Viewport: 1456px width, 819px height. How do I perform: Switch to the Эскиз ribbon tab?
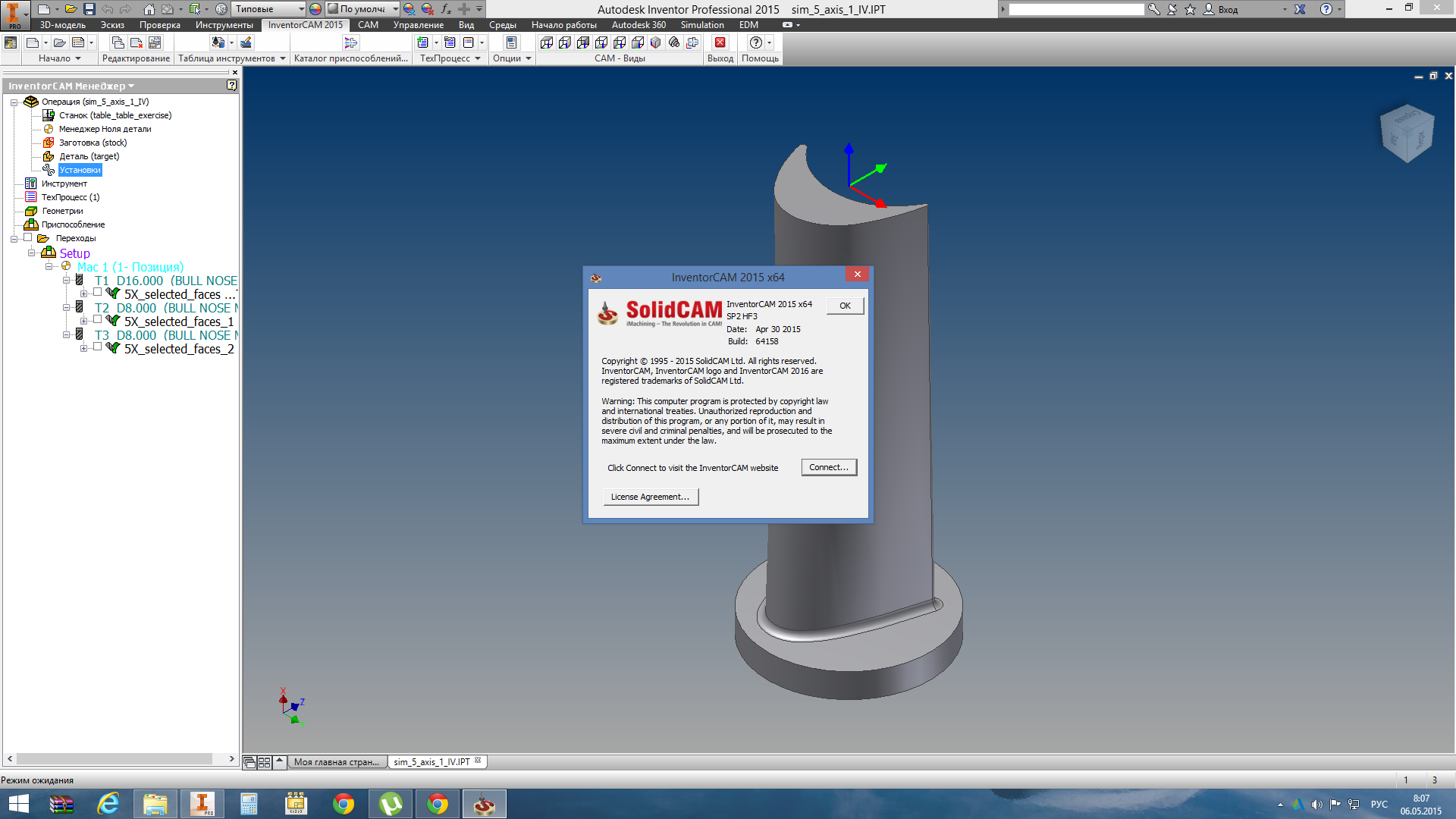pos(112,25)
